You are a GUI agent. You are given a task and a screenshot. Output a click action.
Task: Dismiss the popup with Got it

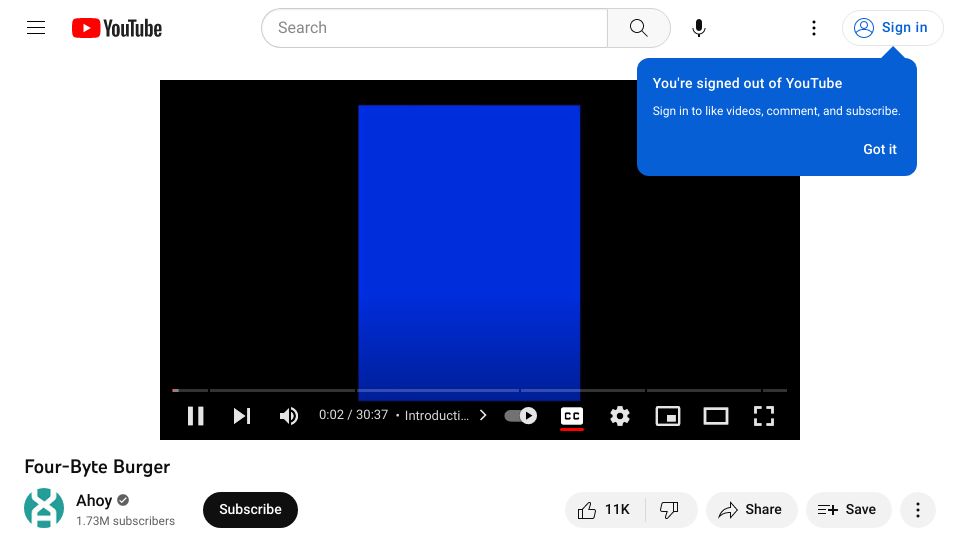[x=879, y=149]
